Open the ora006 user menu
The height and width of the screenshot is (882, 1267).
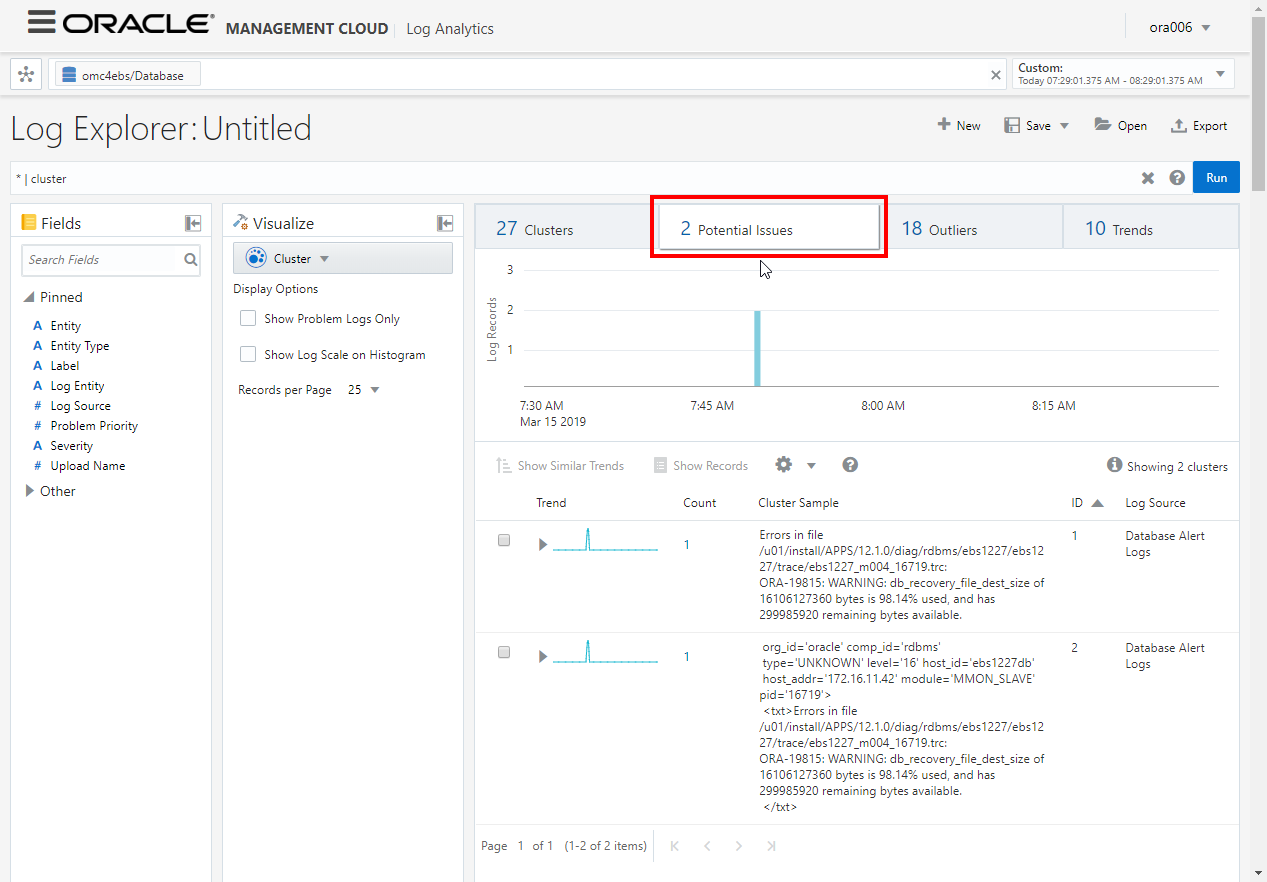click(1180, 27)
